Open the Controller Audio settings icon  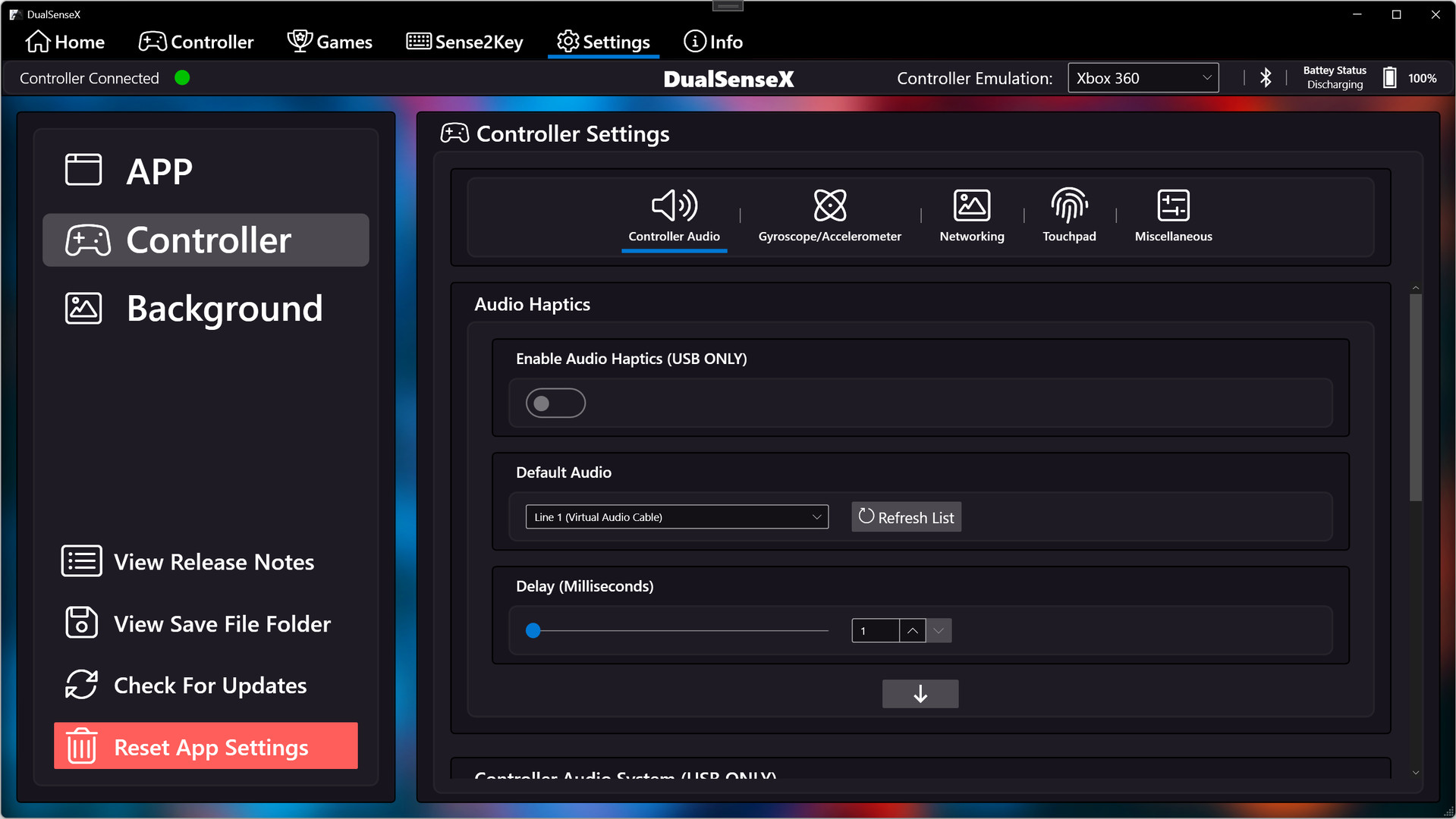point(674,206)
